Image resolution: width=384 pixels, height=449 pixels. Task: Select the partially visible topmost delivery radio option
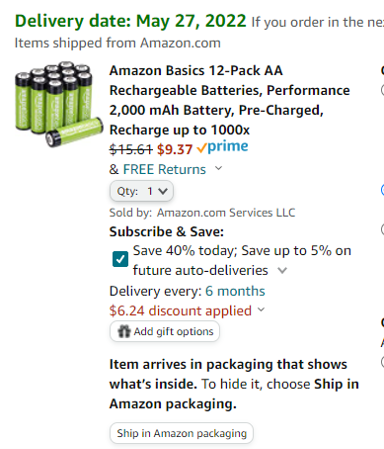click(382, 90)
